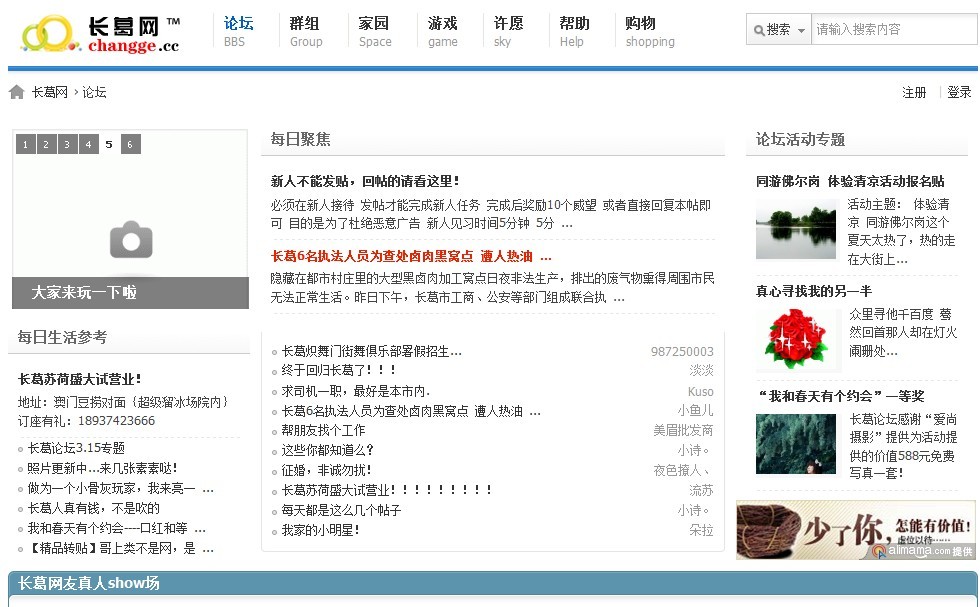Viewport: 980px width, 607px height.
Task: Click 论坛 in the breadcrumb
Action: click(94, 93)
